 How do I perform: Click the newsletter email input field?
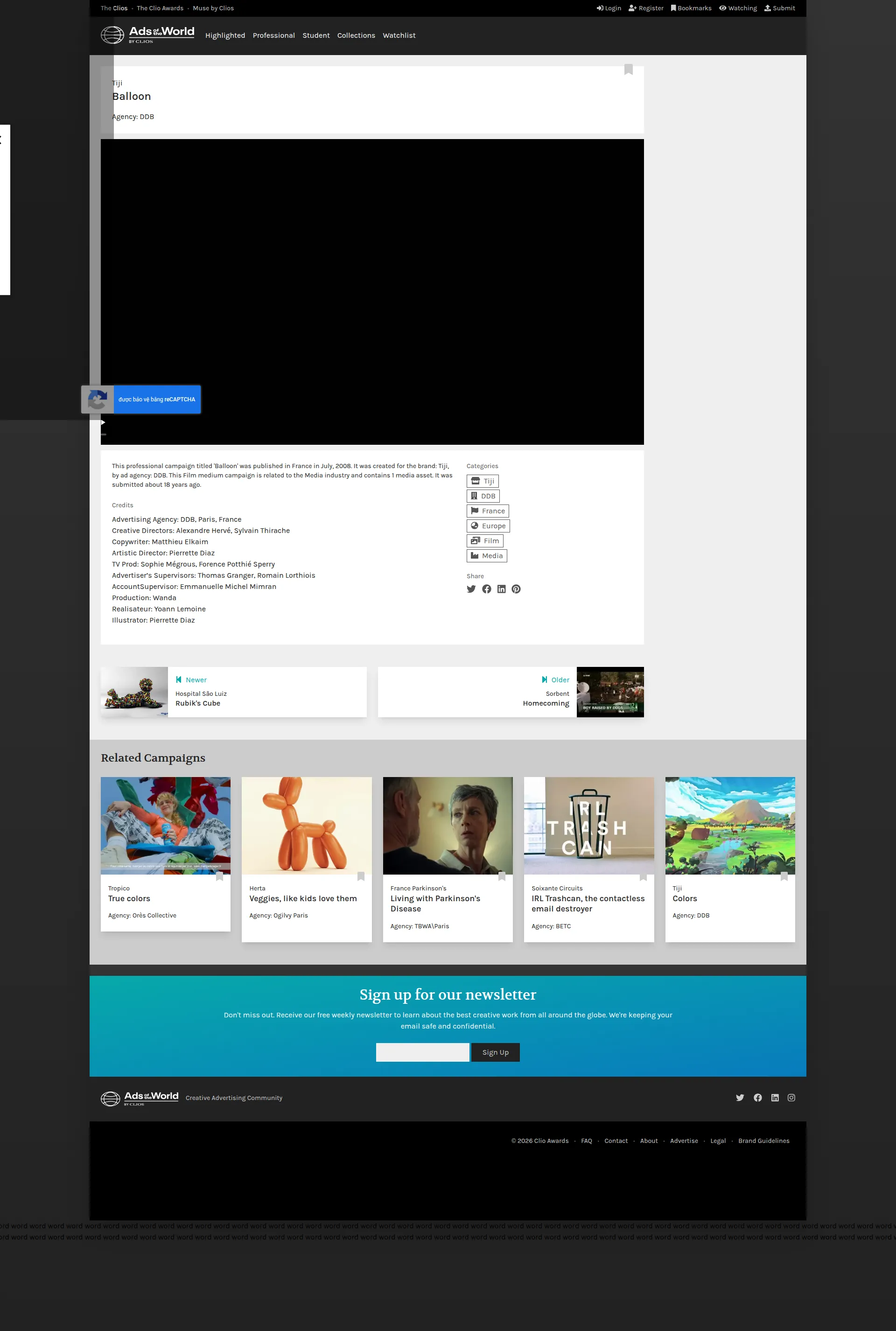click(422, 1052)
